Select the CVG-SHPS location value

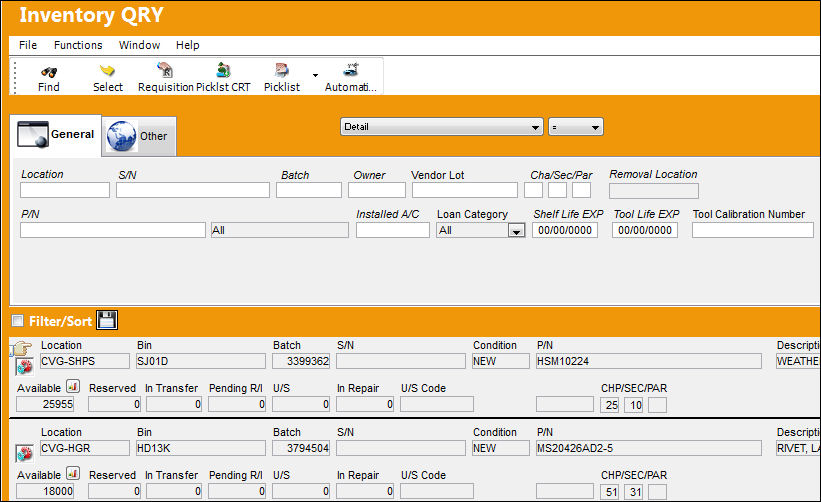tap(85, 361)
